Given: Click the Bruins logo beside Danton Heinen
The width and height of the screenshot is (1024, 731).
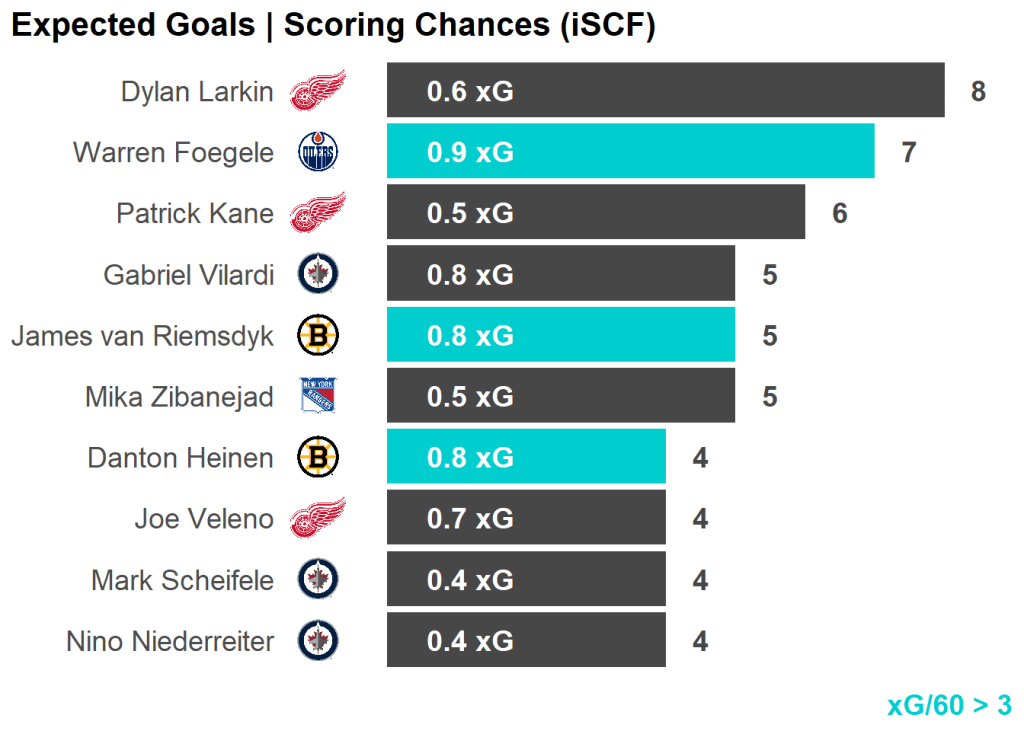Looking at the screenshot, I should [x=318, y=458].
